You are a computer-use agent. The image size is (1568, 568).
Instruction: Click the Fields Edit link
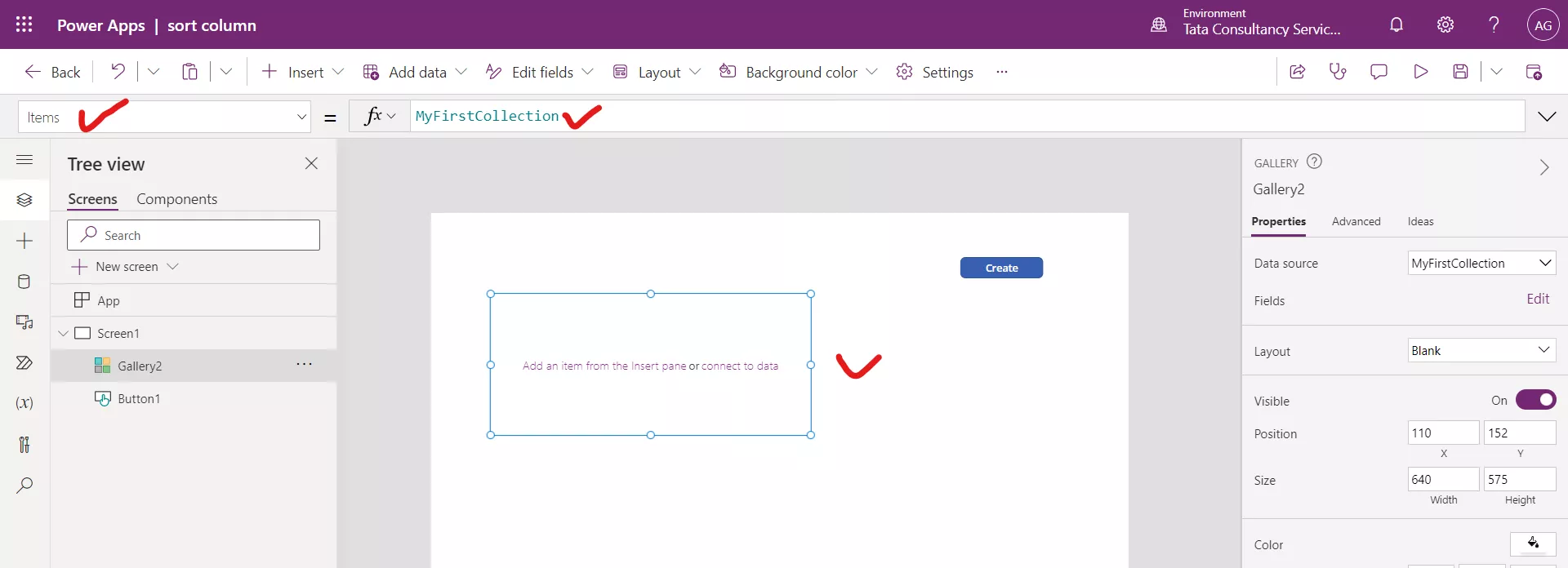coord(1538,299)
